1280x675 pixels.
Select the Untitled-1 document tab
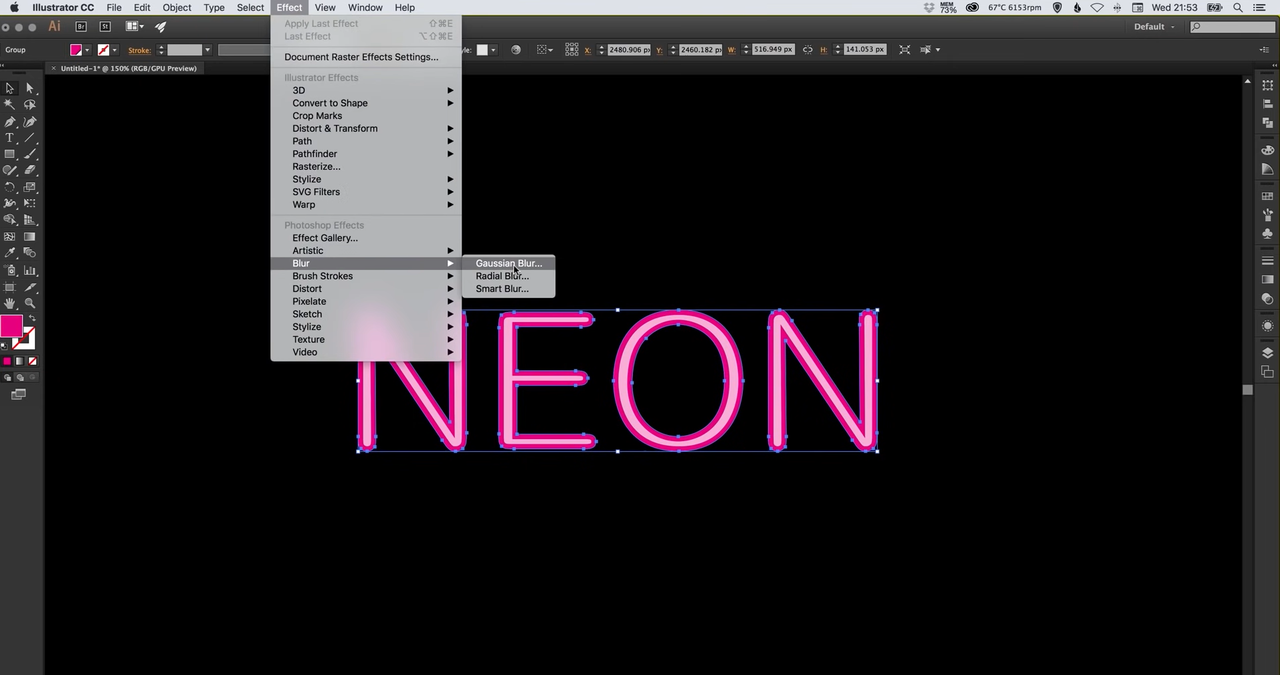pos(128,69)
